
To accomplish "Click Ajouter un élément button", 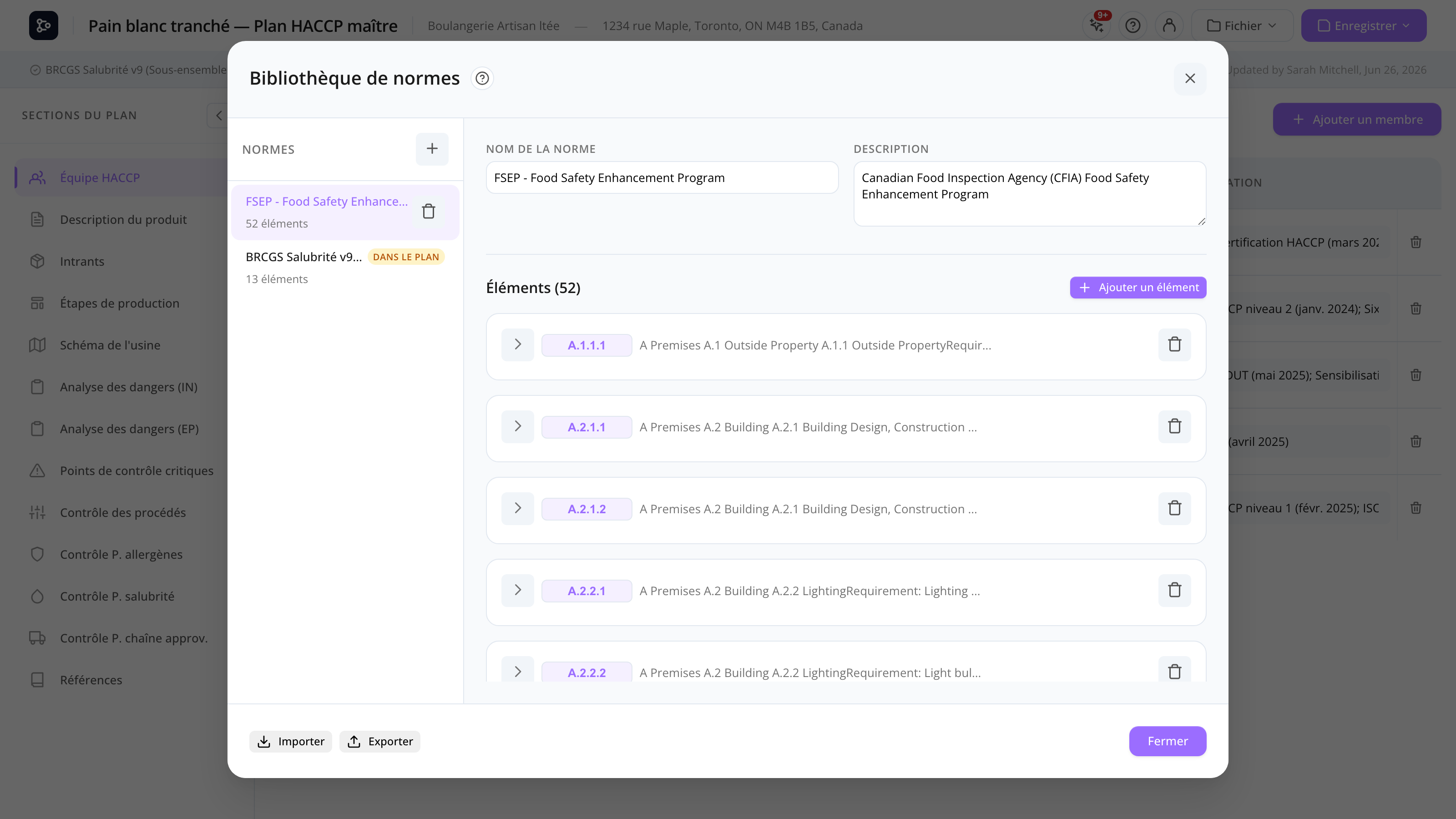I will point(1138,287).
